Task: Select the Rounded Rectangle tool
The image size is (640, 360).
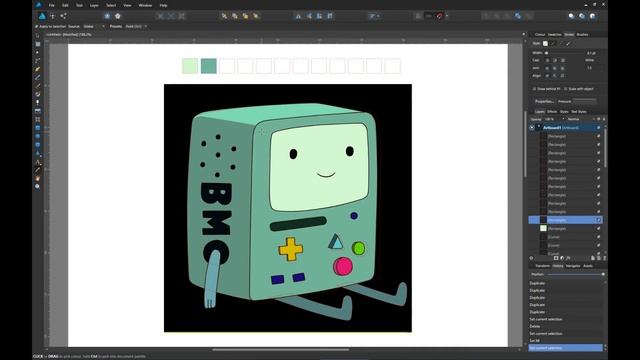Action: click(38, 144)
